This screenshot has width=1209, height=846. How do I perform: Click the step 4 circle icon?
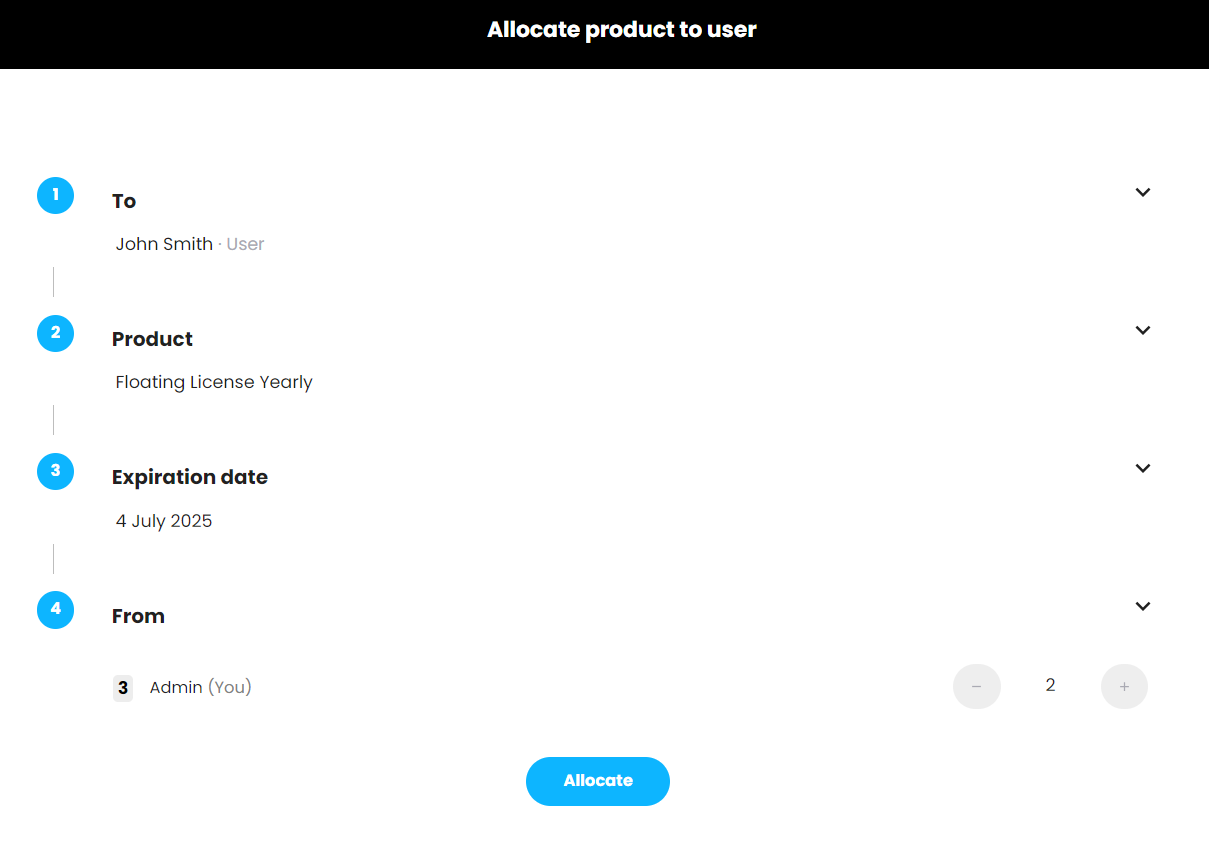point(55,609)
